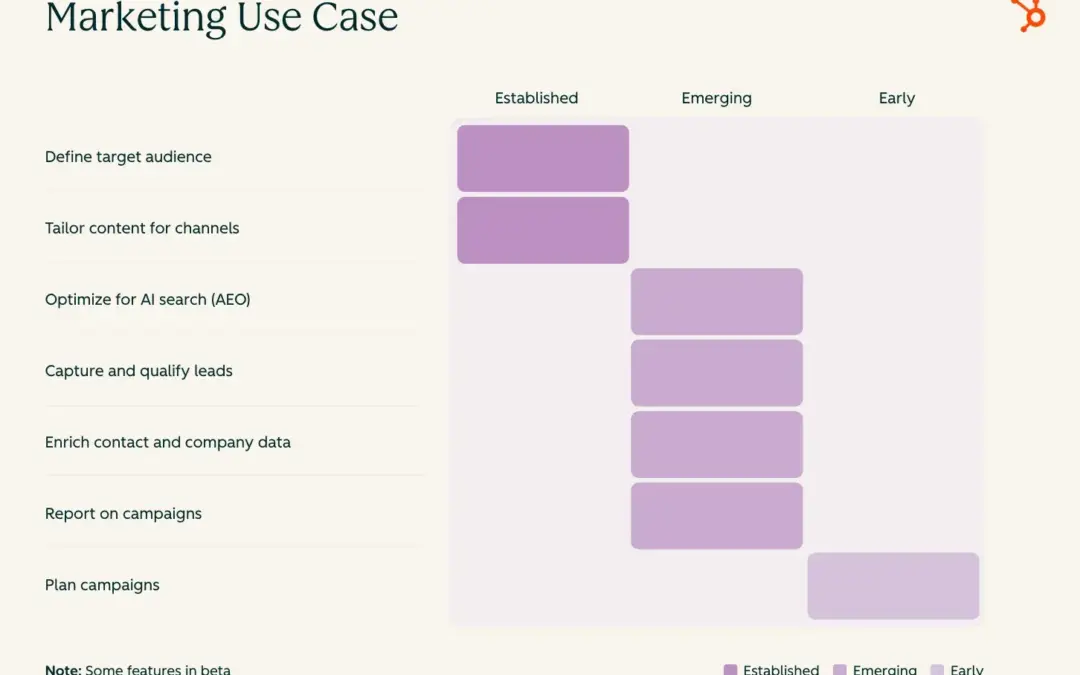Image resolution: width=1080 pixels, height=675 pixels.
Task: Select the Capture and qualify leads label
Action: pos(138,371)
